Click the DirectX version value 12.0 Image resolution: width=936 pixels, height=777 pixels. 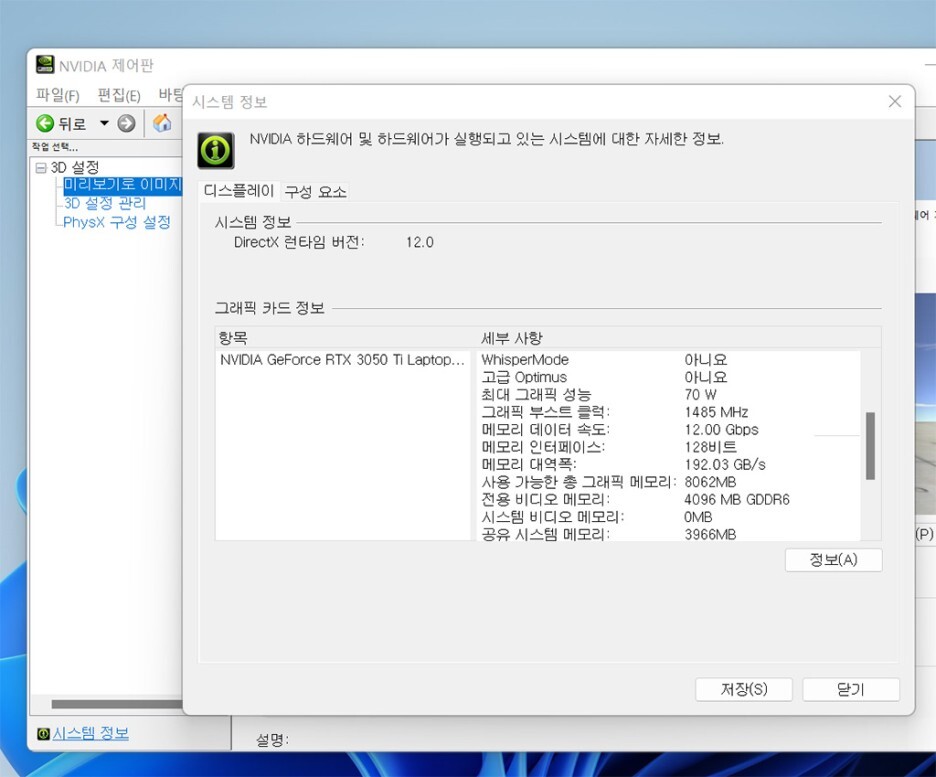(420, 242)
